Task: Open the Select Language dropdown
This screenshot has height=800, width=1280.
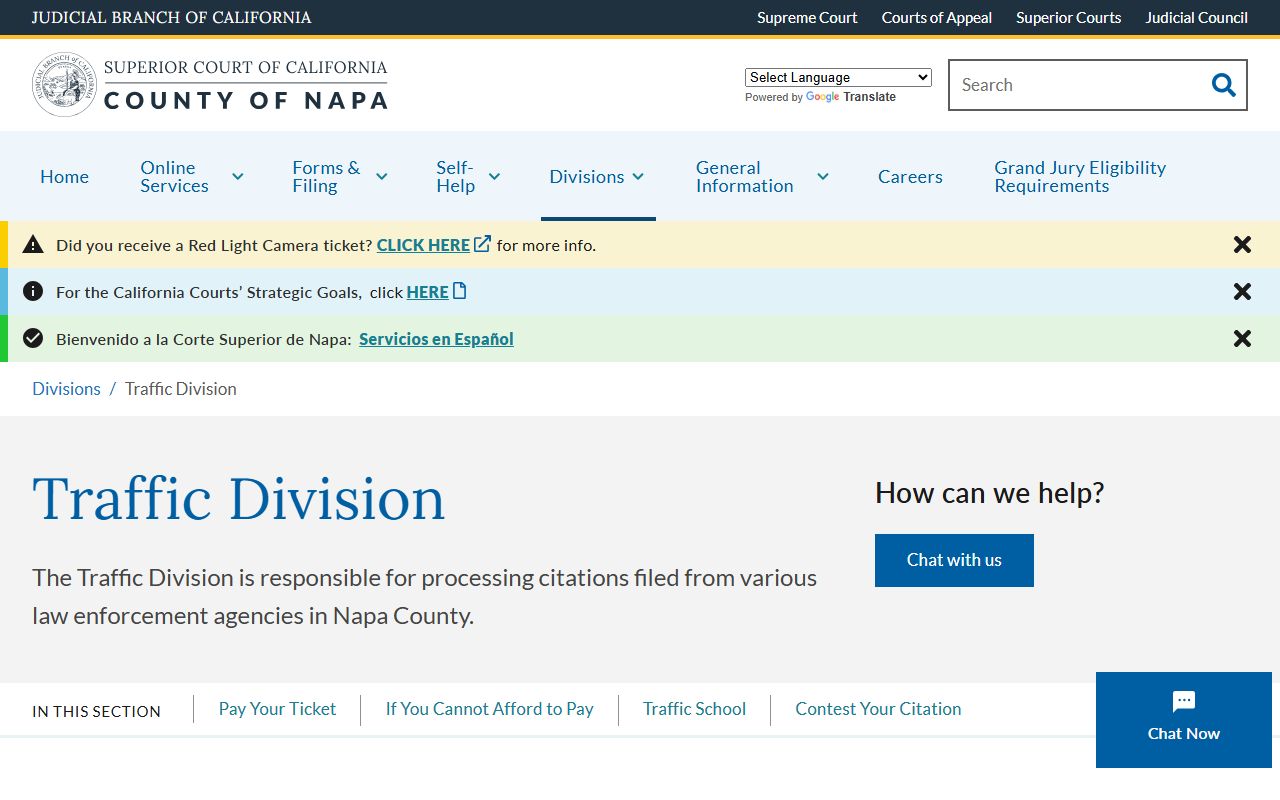Action: click(x=838, y=77)
